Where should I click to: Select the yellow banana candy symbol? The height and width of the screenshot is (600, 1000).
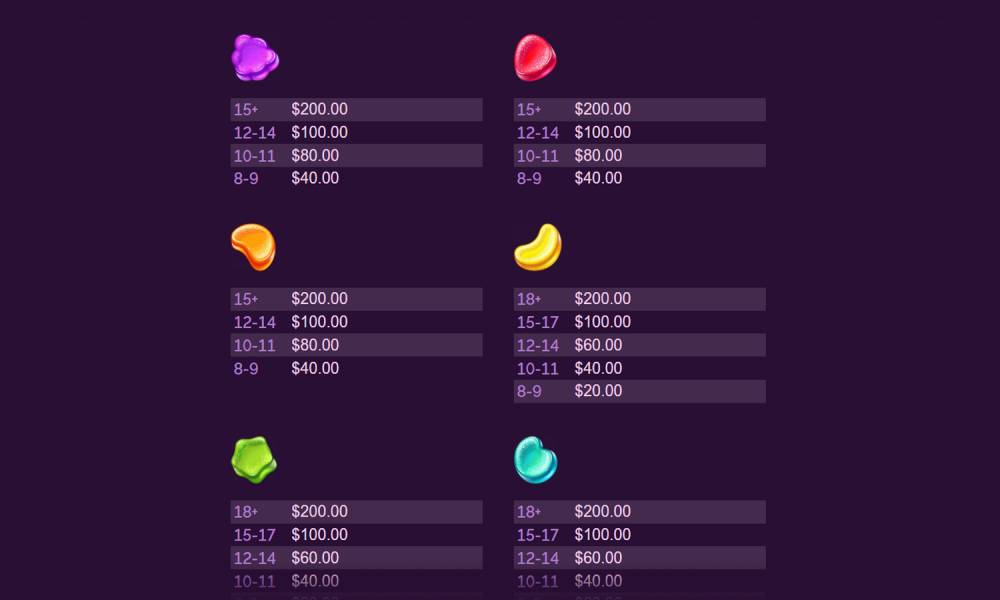(x=538, y=247)
